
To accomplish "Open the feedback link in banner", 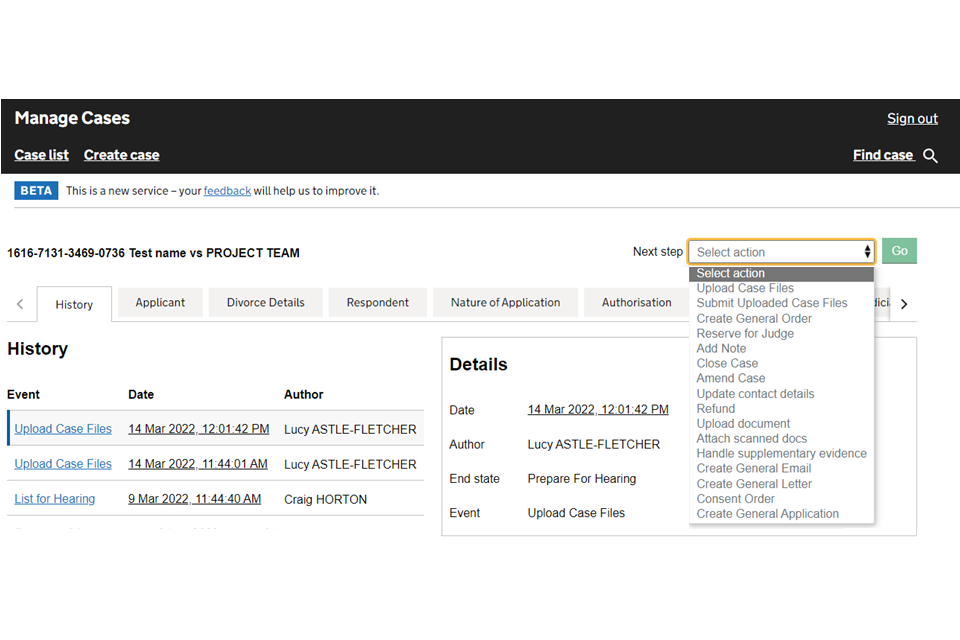I will pos(227,191).
